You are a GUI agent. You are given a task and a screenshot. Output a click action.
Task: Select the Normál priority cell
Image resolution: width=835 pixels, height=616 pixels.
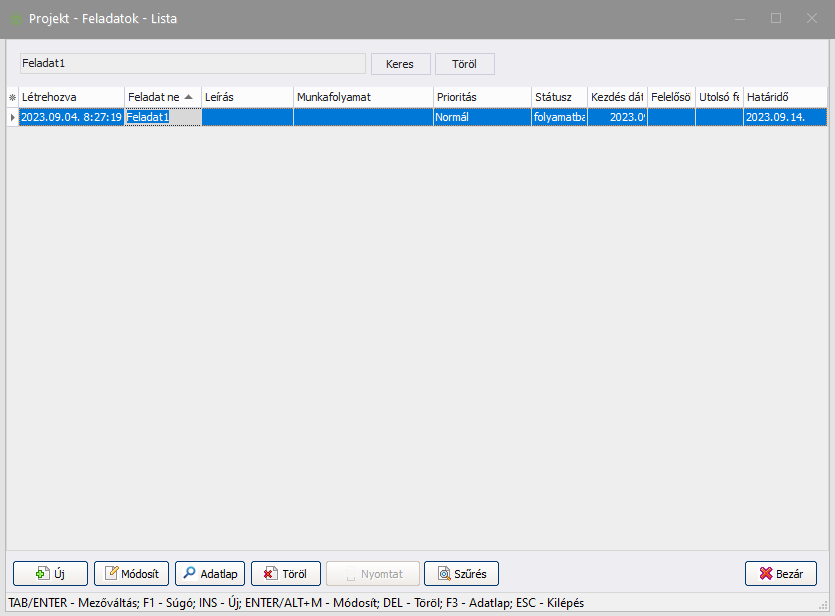coord(480,117)
